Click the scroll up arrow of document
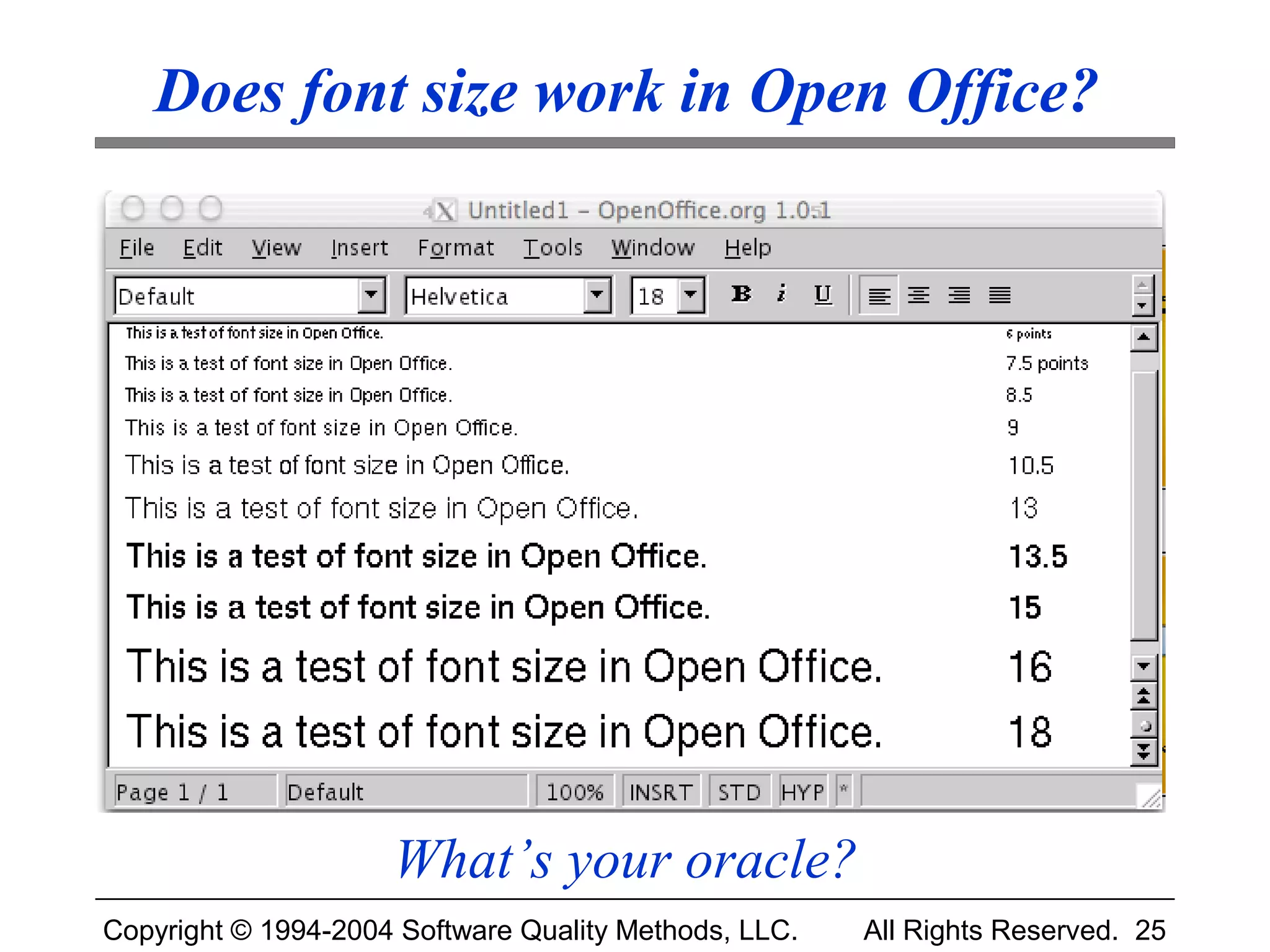 click(x=1144, y=338)
